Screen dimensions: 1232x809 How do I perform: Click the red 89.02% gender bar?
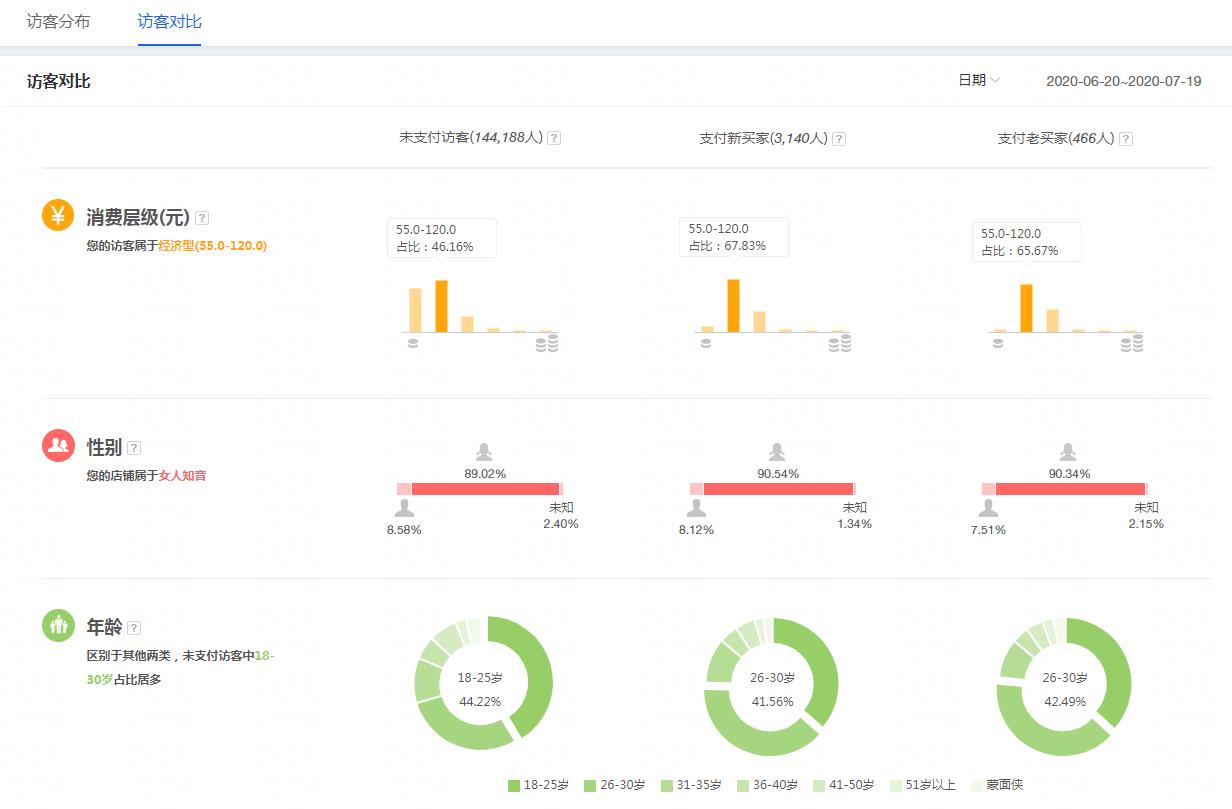(x=485, y=489)
